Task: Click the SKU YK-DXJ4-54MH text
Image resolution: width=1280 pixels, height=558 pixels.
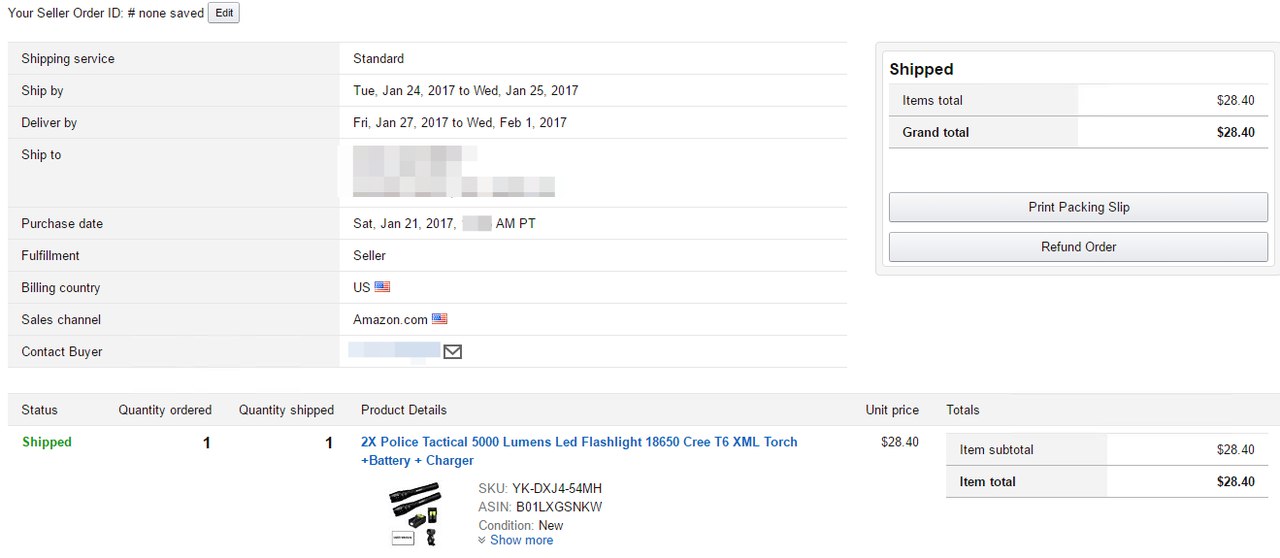Action: (x=540, y=489)
